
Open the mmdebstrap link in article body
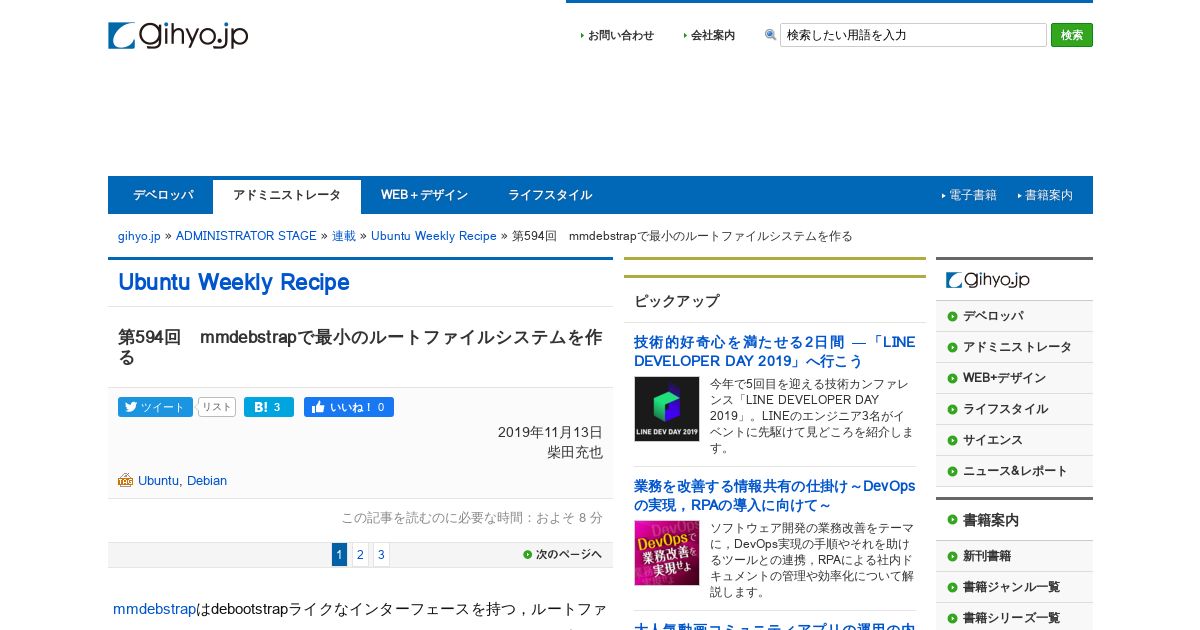[154, 609]
